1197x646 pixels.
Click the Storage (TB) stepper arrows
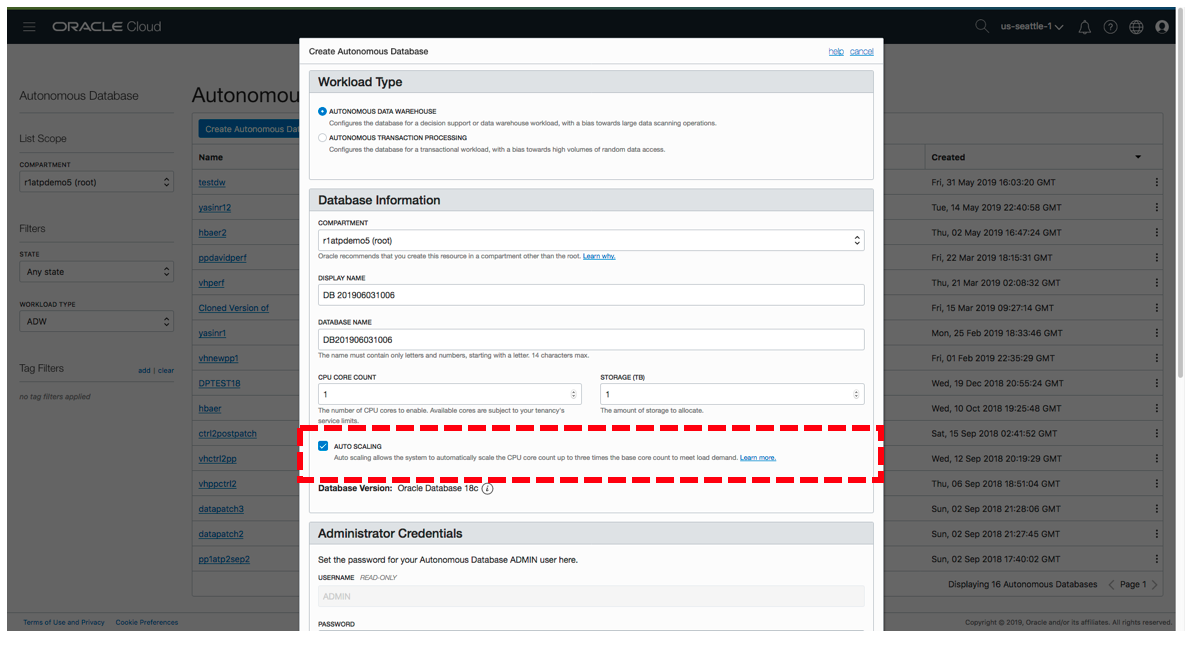(856, 395)
